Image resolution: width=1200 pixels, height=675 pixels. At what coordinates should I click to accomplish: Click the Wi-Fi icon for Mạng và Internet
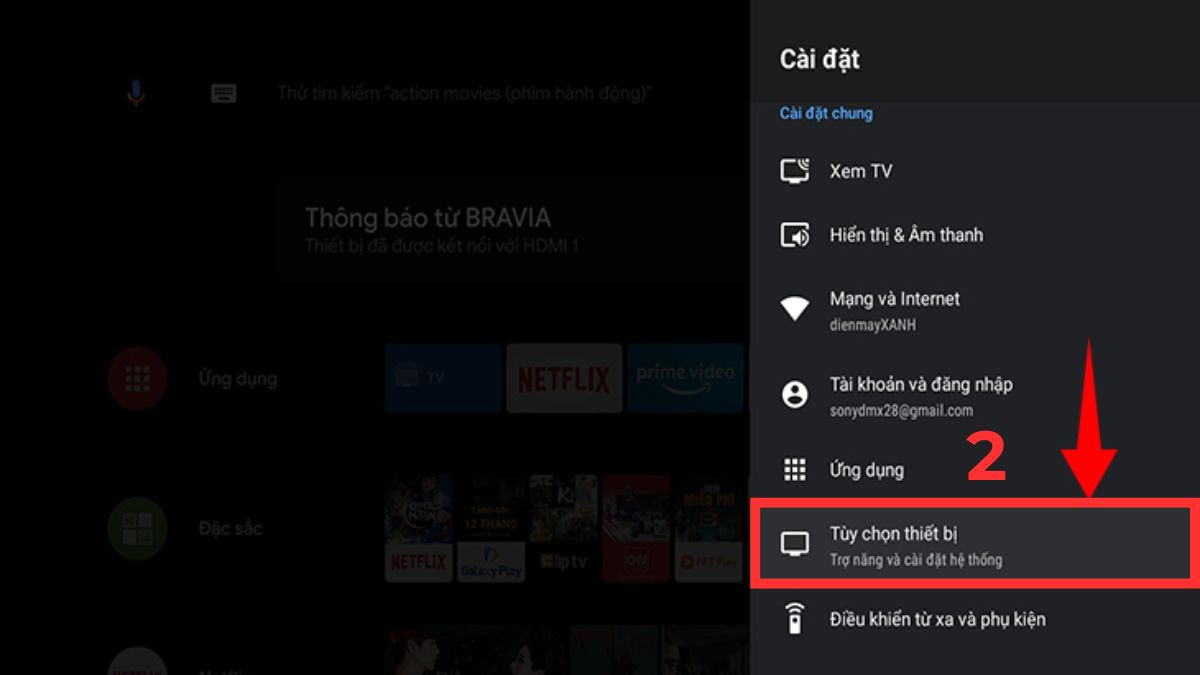[x=795, y=309]
